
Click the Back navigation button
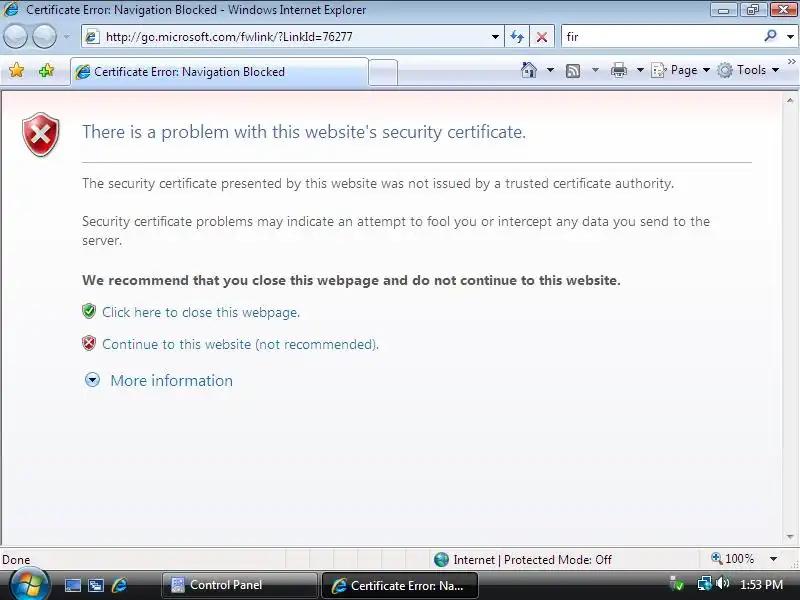[x=15, y=37]
